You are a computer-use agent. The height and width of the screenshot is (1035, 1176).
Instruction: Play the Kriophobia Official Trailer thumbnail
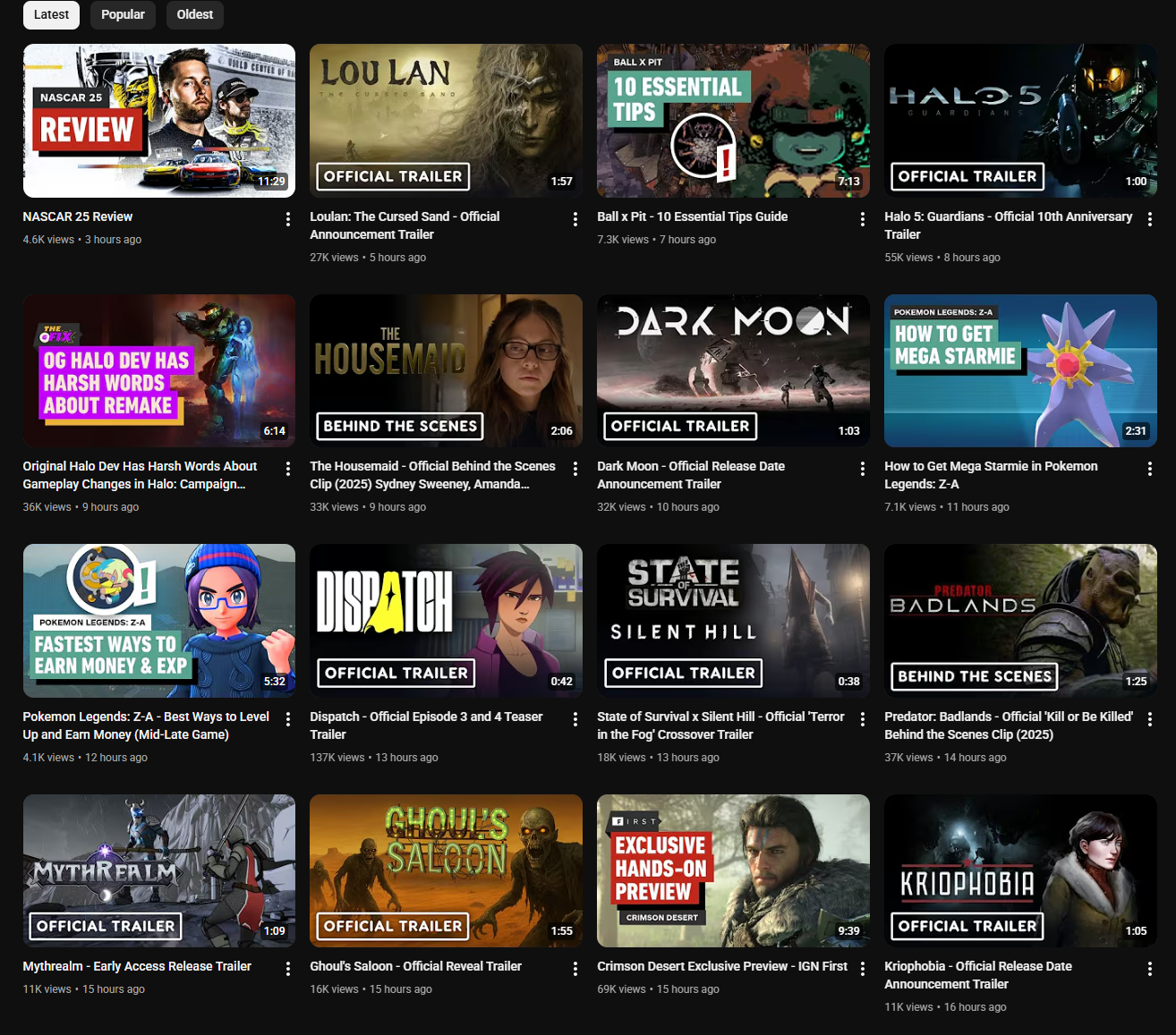pos(1020,870)
